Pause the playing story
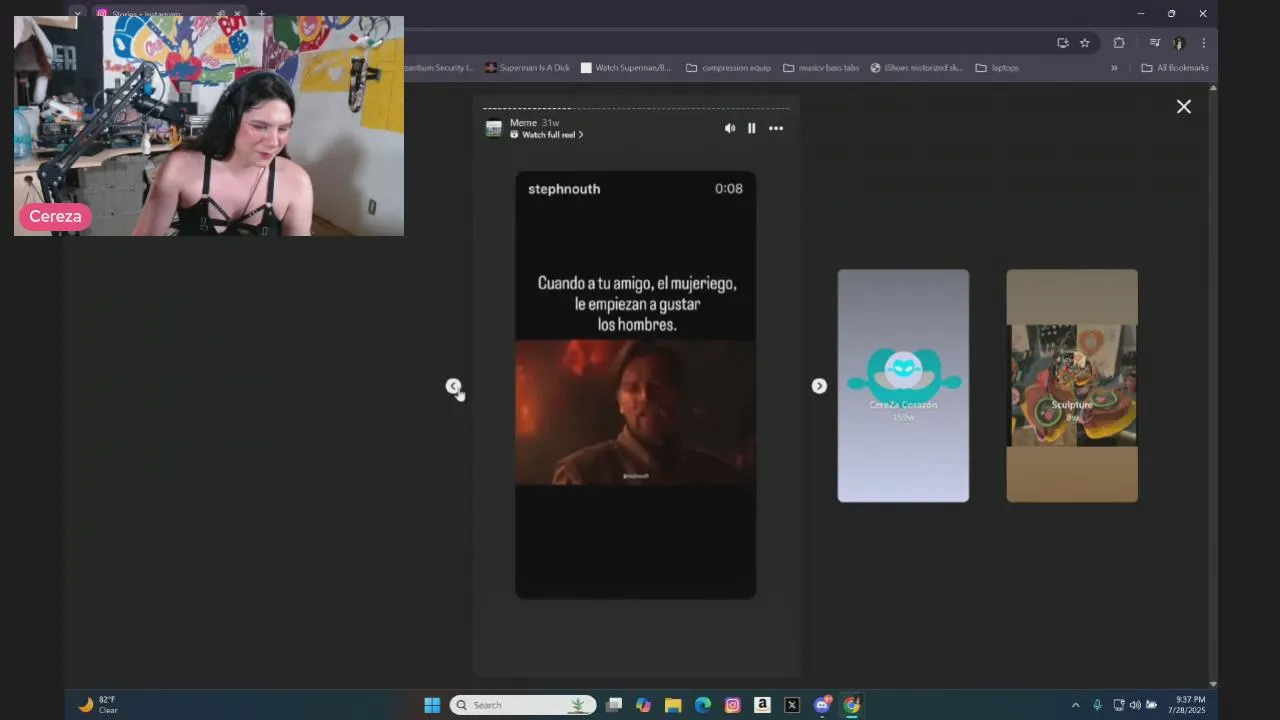 (752, 128)
